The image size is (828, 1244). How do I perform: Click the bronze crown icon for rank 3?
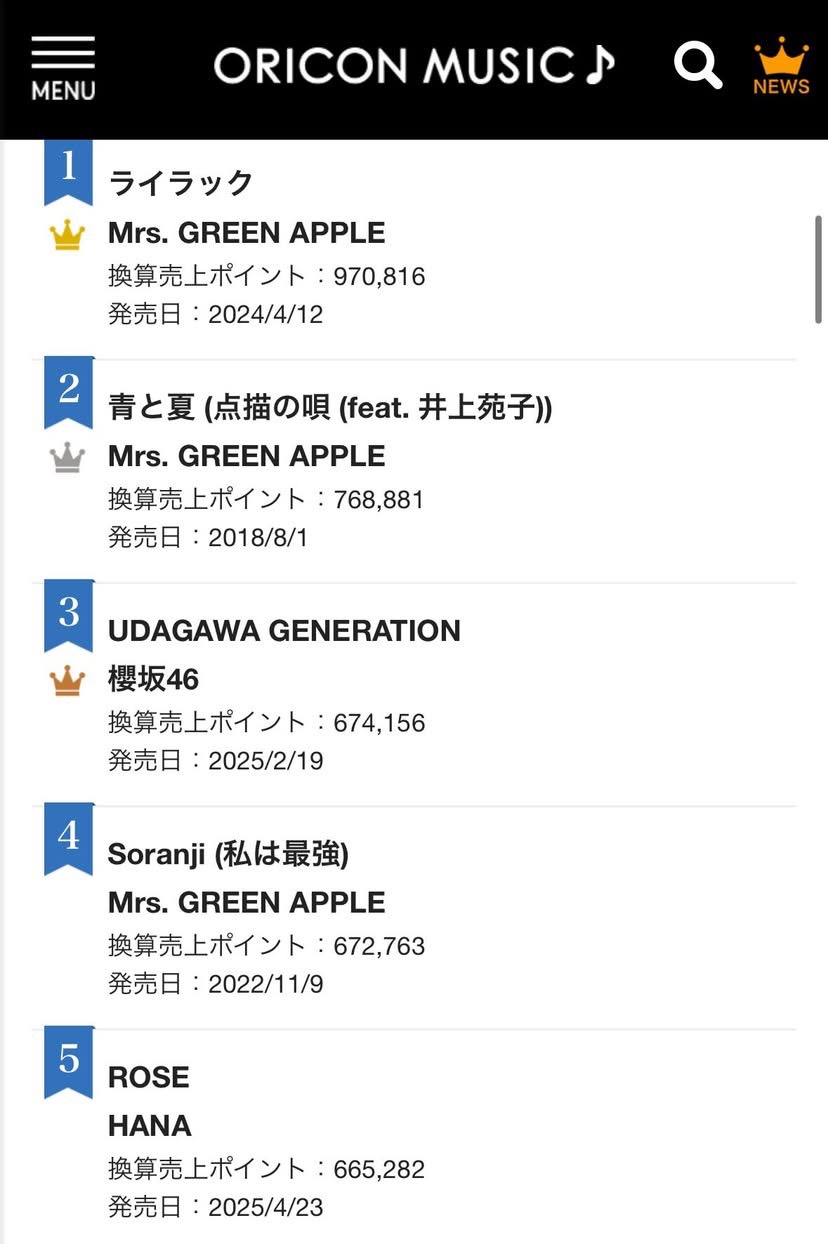point(67,681)
